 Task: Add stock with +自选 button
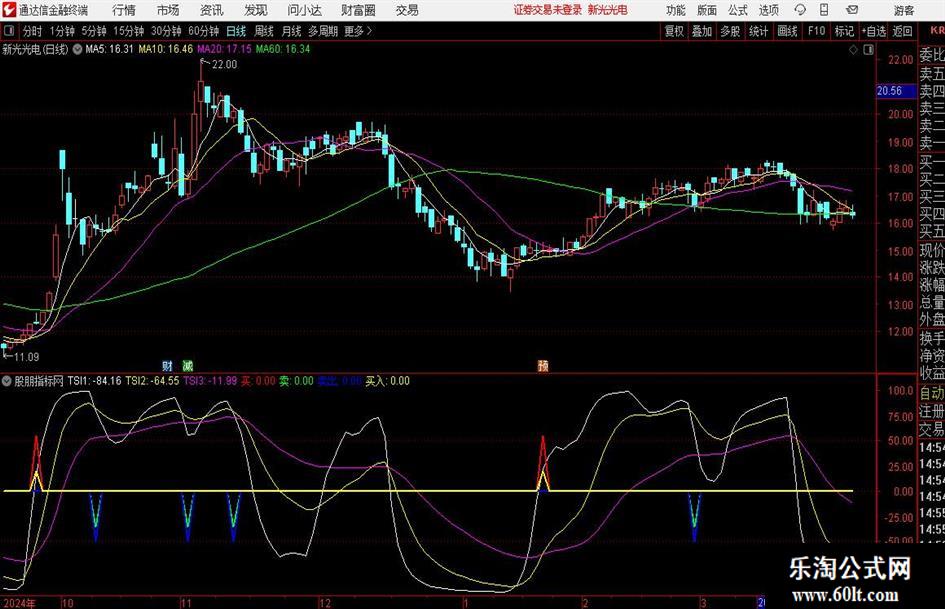tap(873, 31)
